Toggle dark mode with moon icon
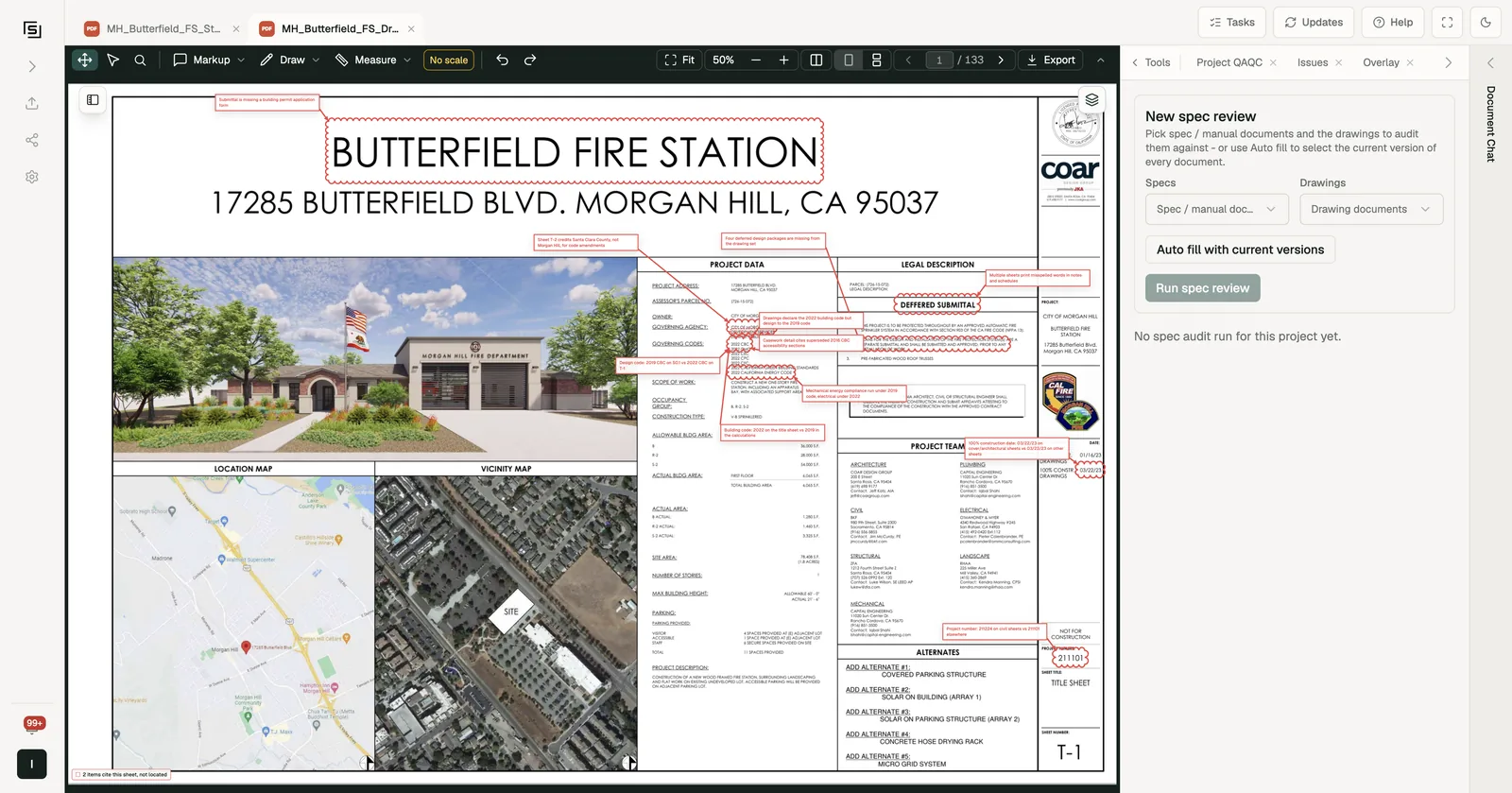 (1486, 22)
